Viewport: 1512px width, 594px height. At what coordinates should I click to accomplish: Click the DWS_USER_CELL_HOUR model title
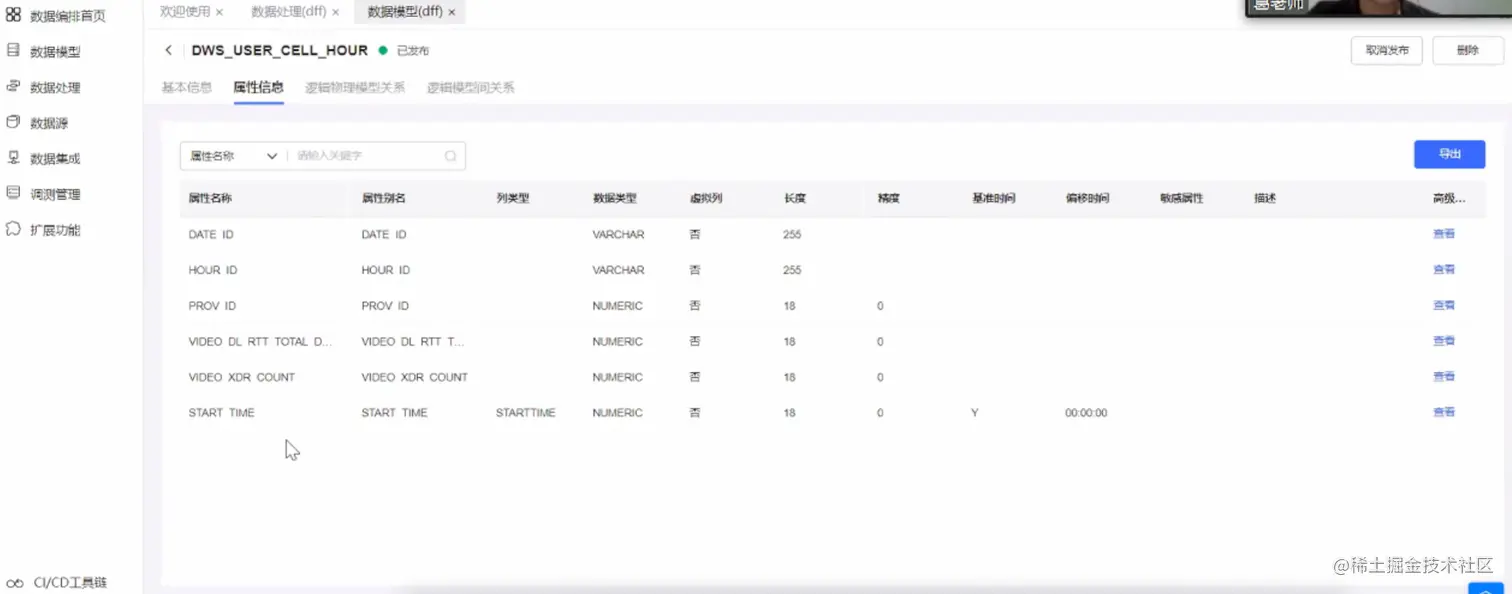tap(279, 50)
